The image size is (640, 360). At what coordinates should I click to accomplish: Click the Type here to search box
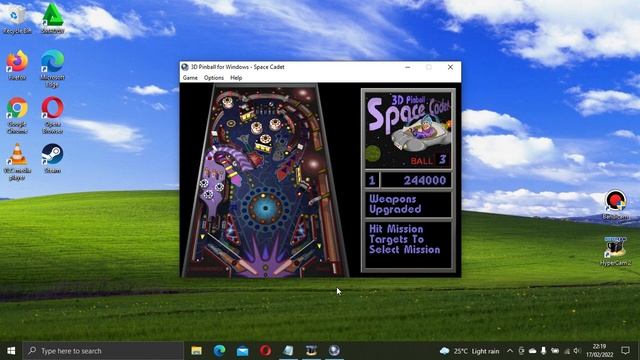tap(103, 351)
